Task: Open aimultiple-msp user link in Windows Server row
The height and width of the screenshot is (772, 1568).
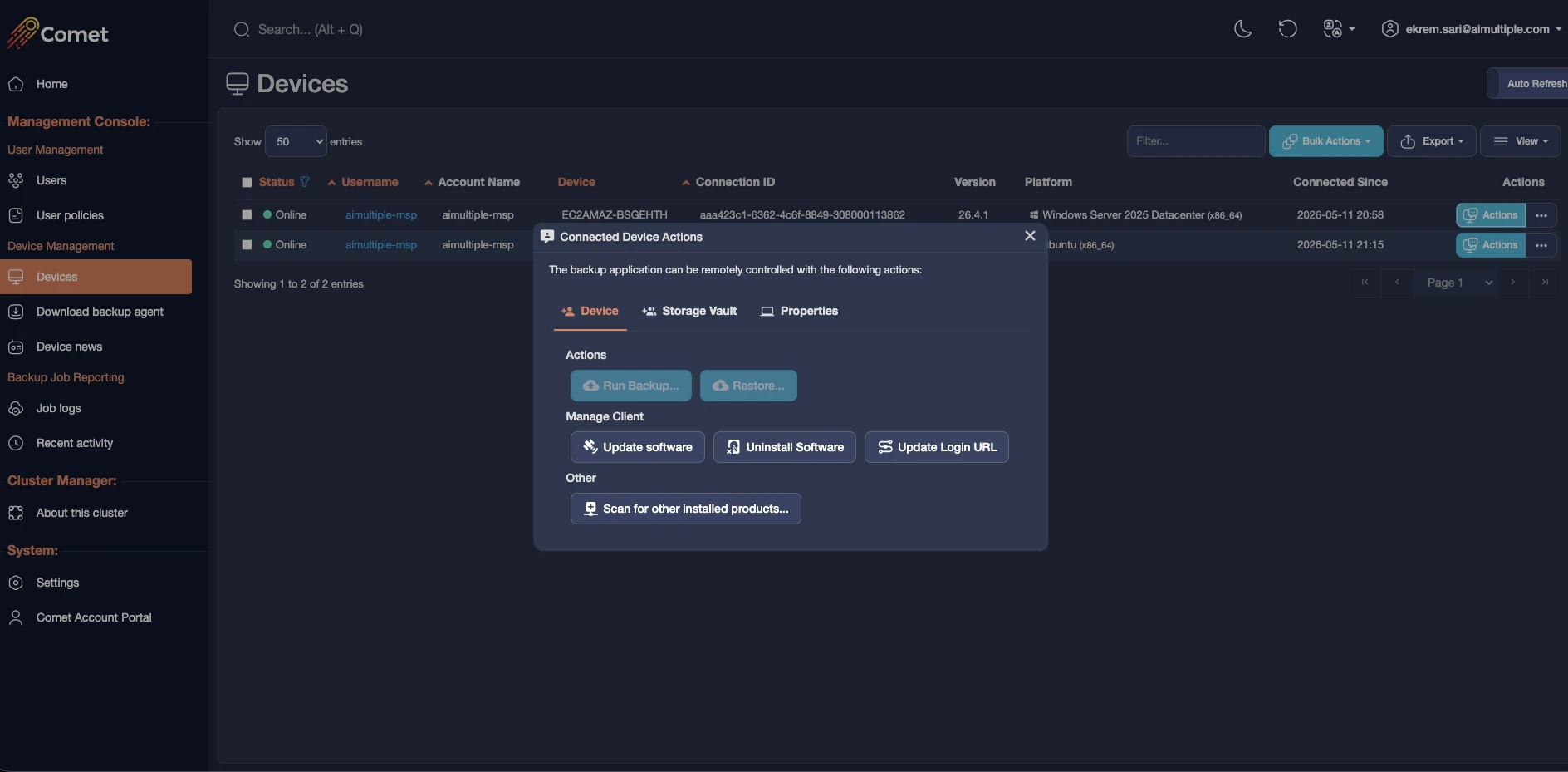Action: pyautogui.click(x=381, y=214)
